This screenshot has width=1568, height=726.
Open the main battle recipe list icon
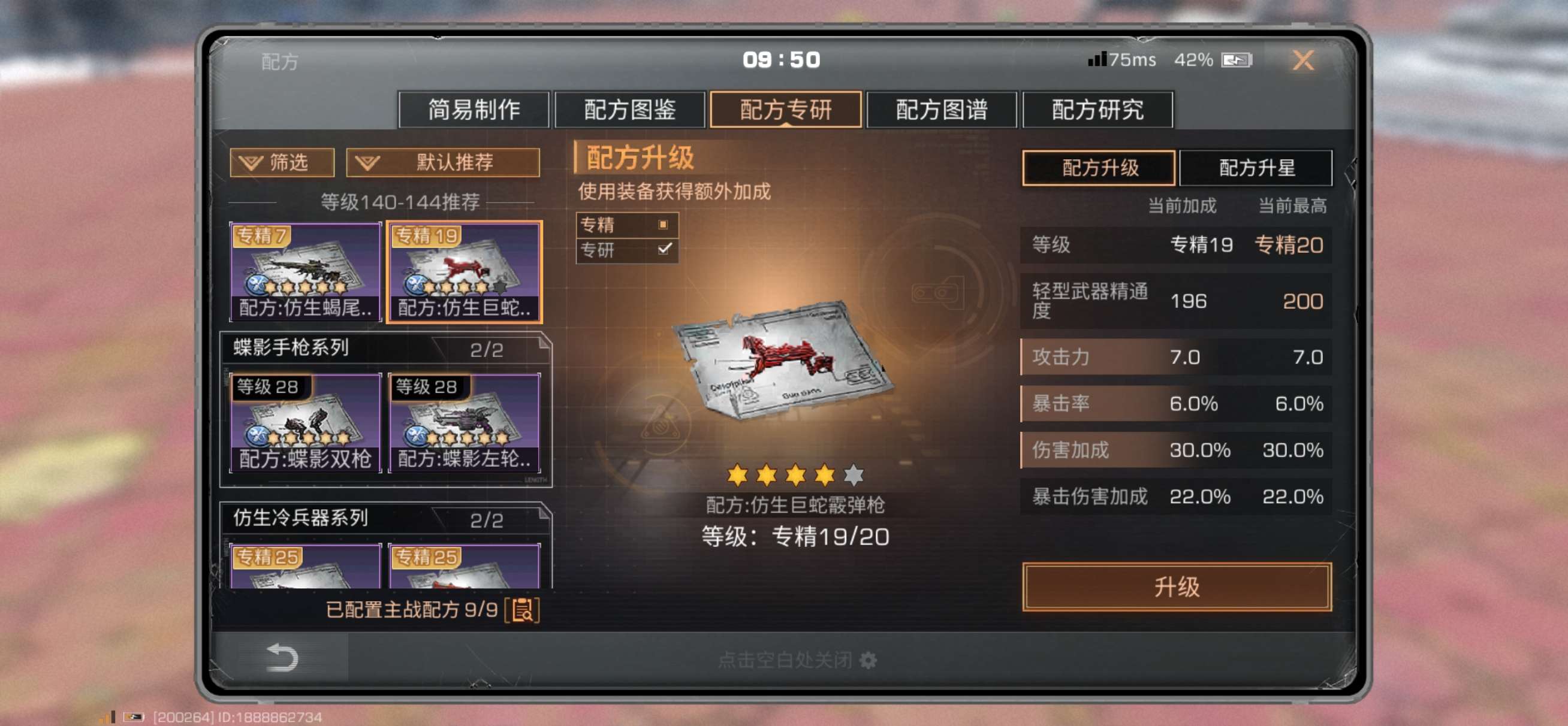[x=522, y=610]
